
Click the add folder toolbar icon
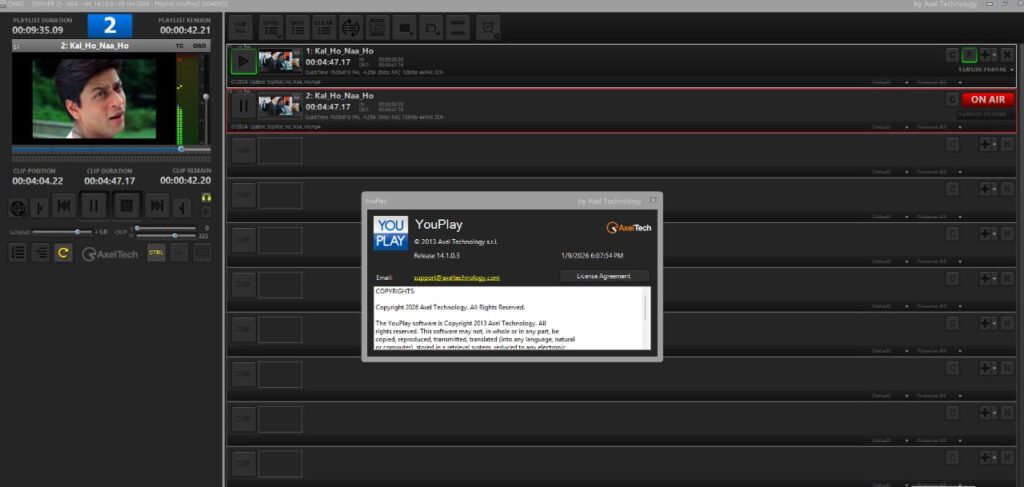432,28
